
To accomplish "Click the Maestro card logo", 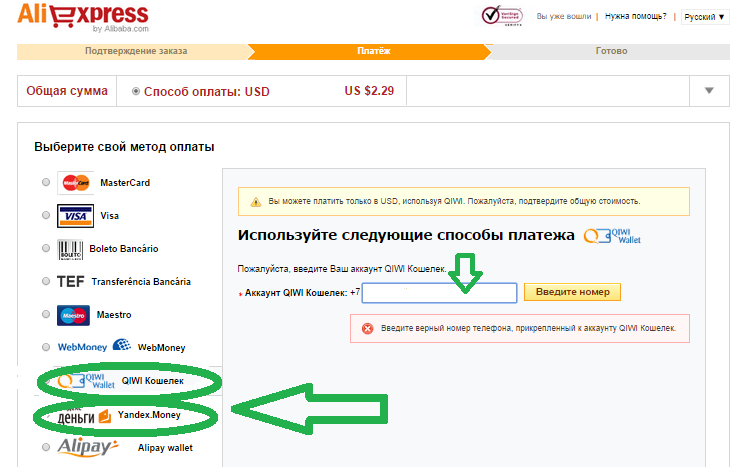I will [x=73, y=315].
